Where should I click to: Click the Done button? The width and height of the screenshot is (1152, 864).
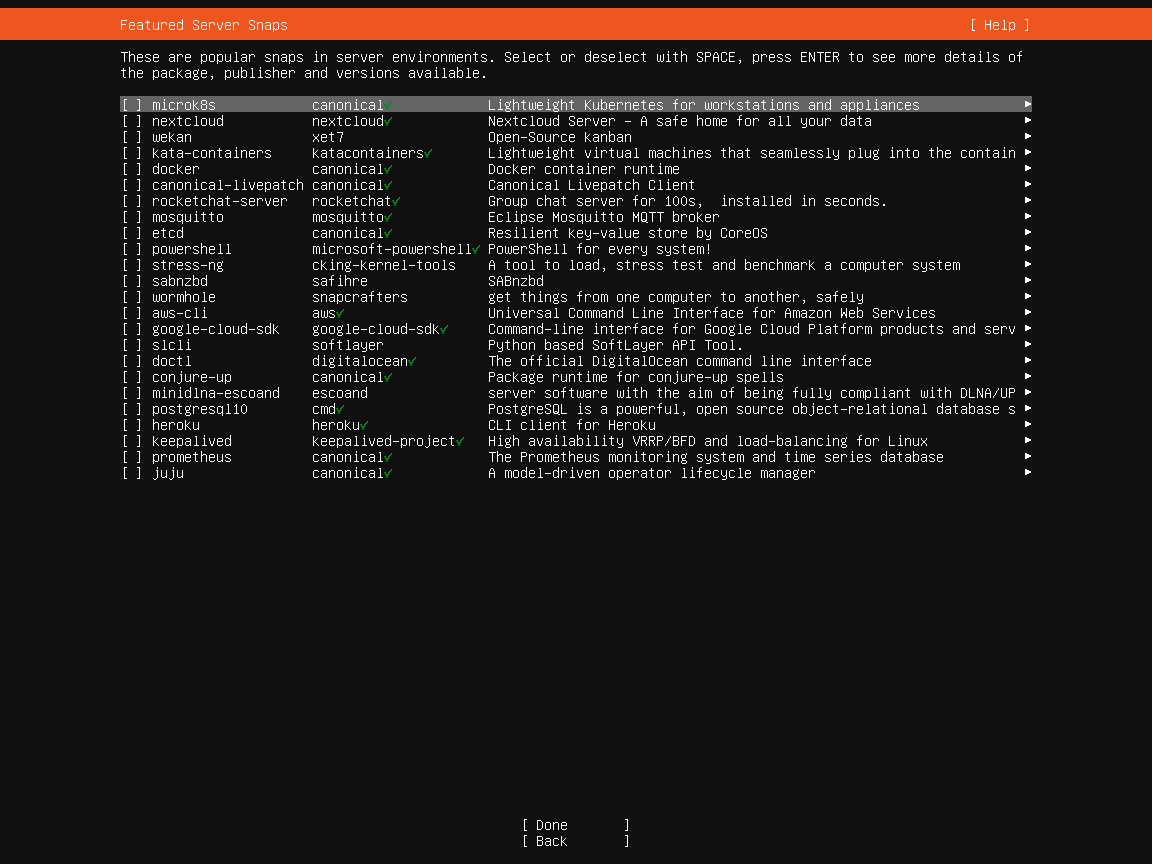pos(575,825)
